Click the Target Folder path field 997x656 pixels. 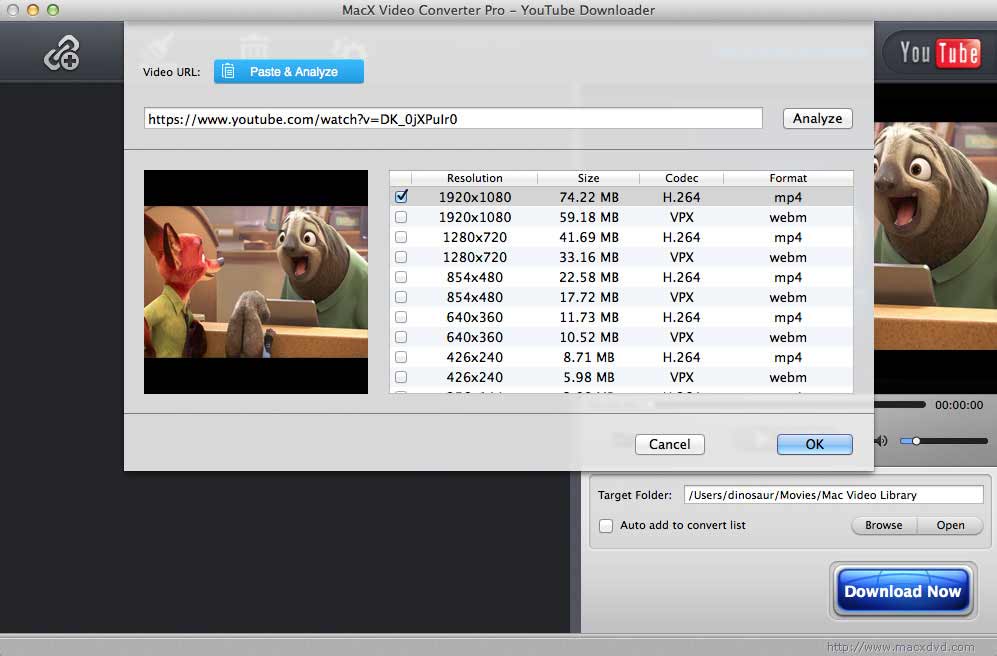(x=834, y=495)
